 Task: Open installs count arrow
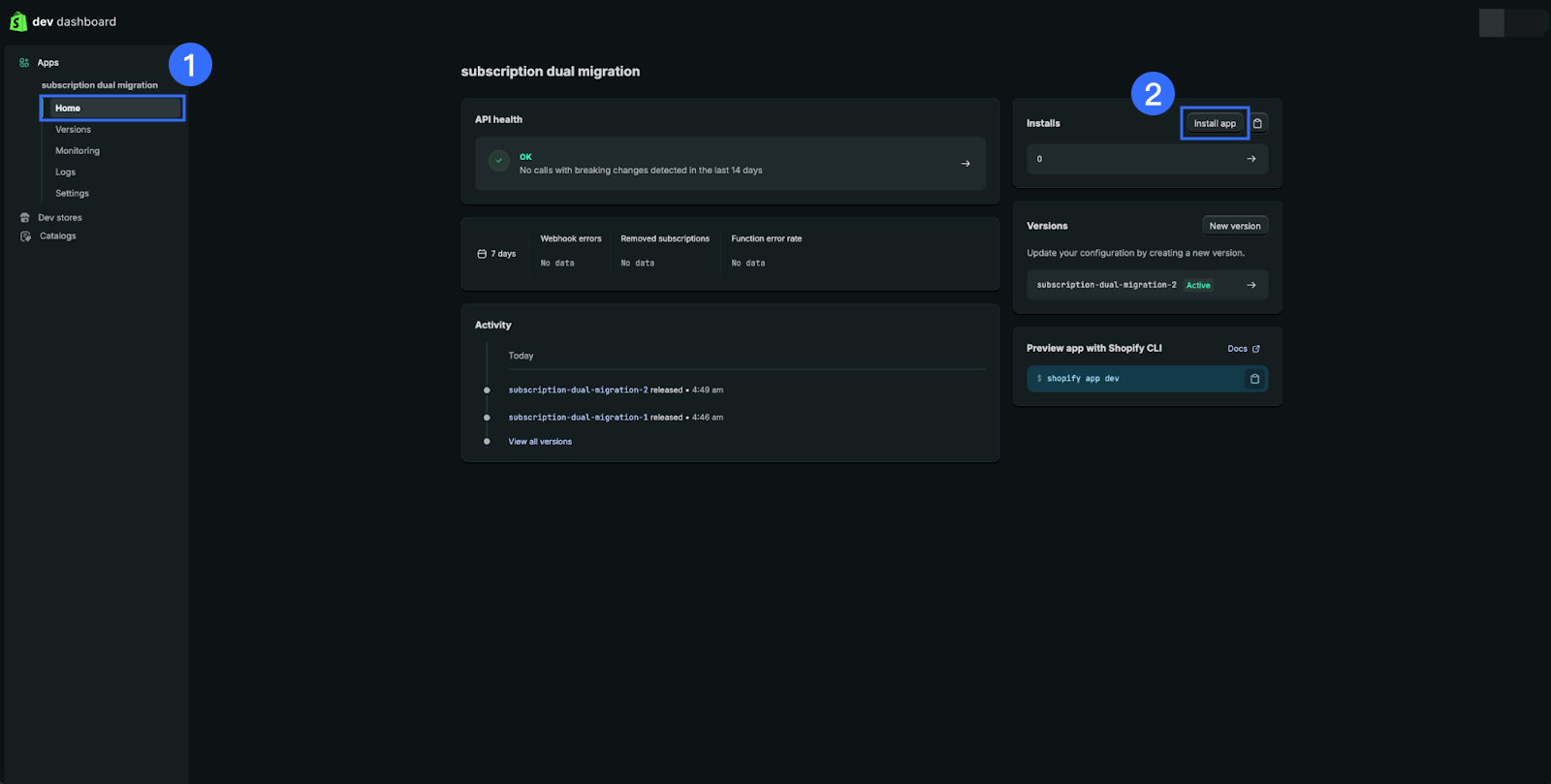click(x=1250, y=159)
